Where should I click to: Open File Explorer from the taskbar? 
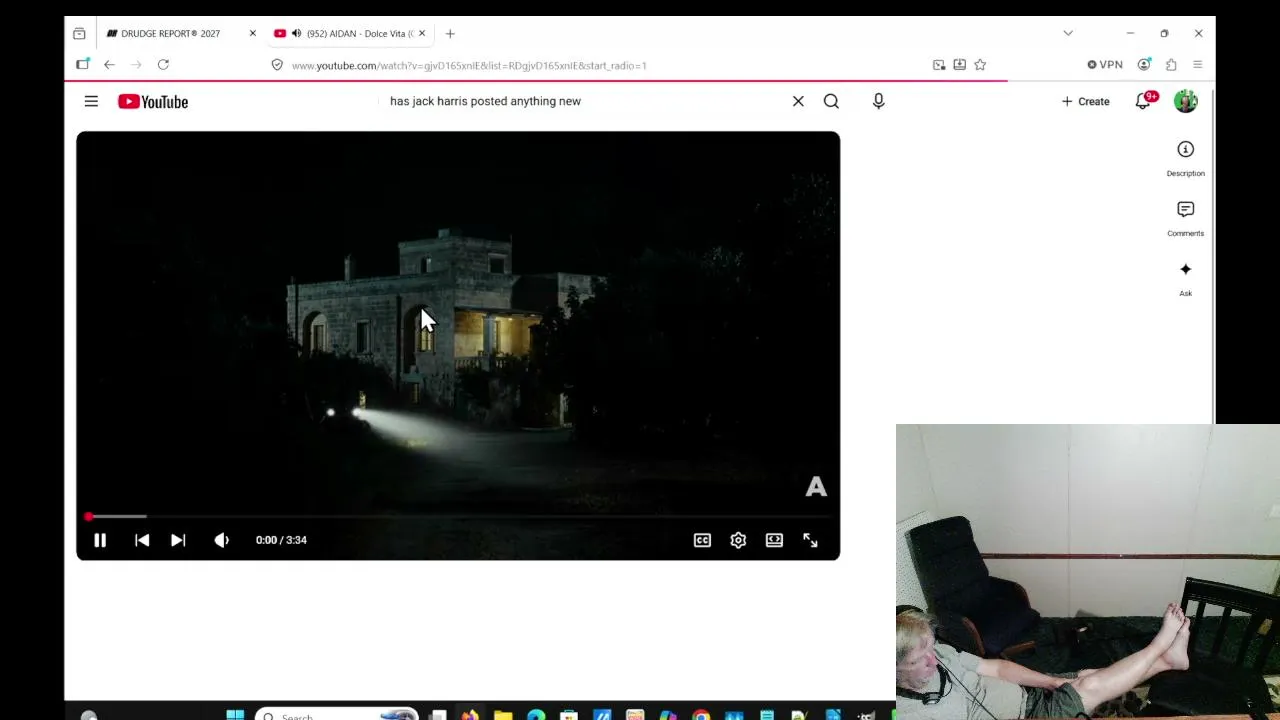[503, 715]
